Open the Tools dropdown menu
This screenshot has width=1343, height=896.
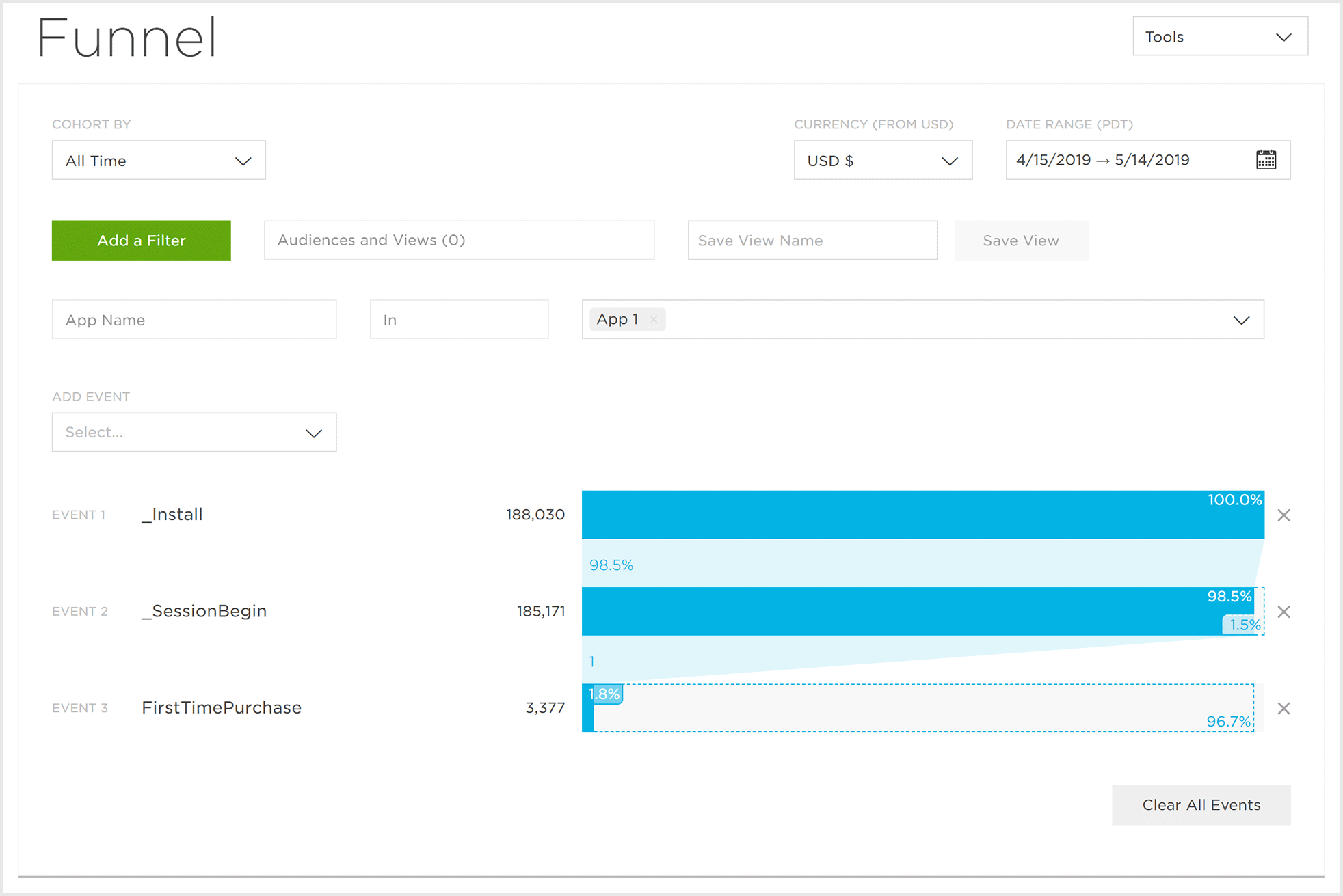pyautogui.click(x=1220, y=37)
